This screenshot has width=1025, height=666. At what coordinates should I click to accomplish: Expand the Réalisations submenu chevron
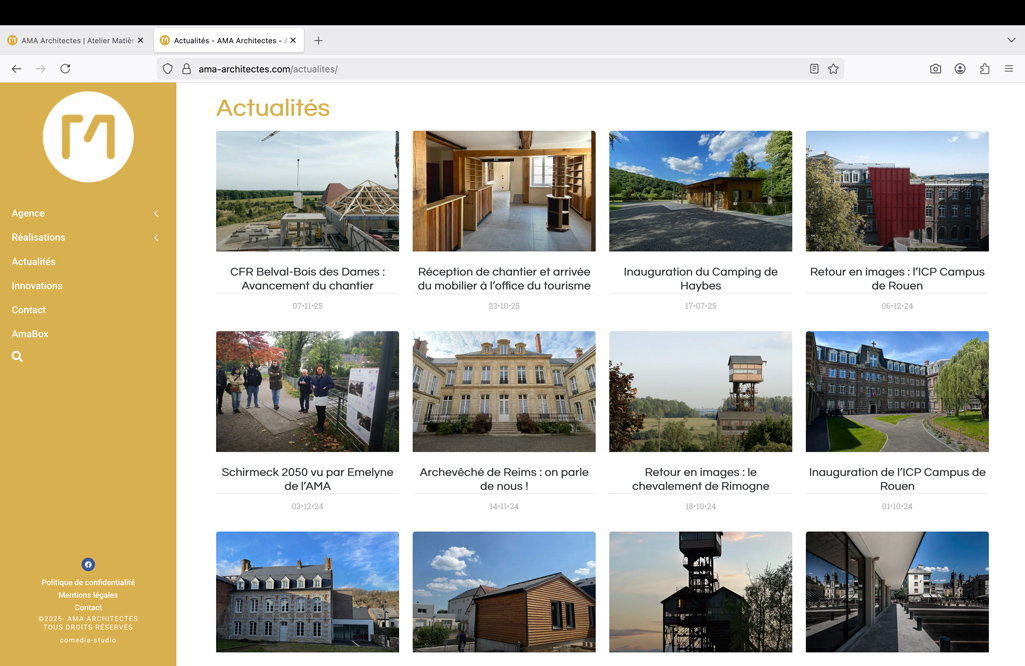pos(156,238)
